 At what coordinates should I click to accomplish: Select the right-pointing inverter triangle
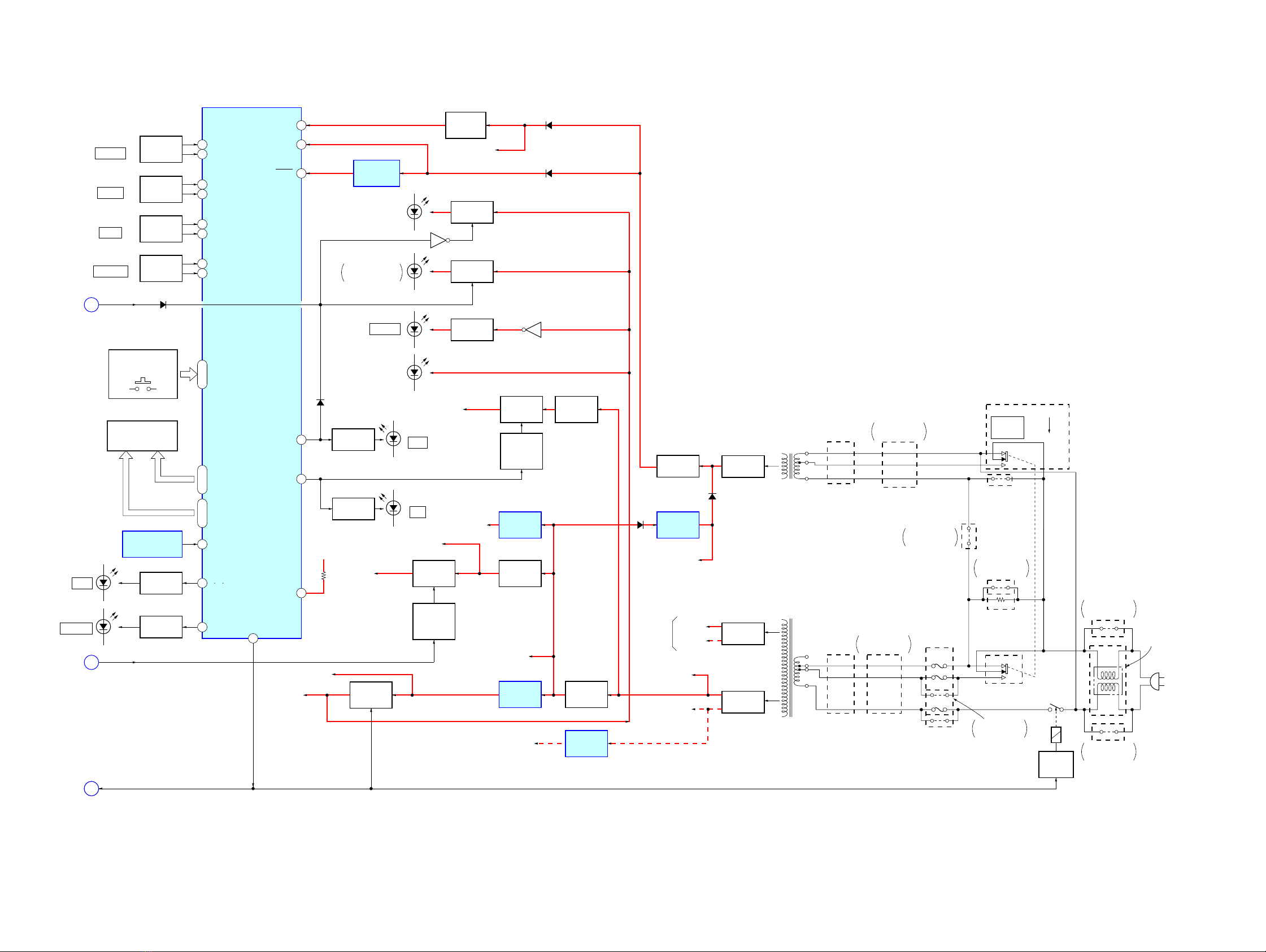[x=440, y=241]
